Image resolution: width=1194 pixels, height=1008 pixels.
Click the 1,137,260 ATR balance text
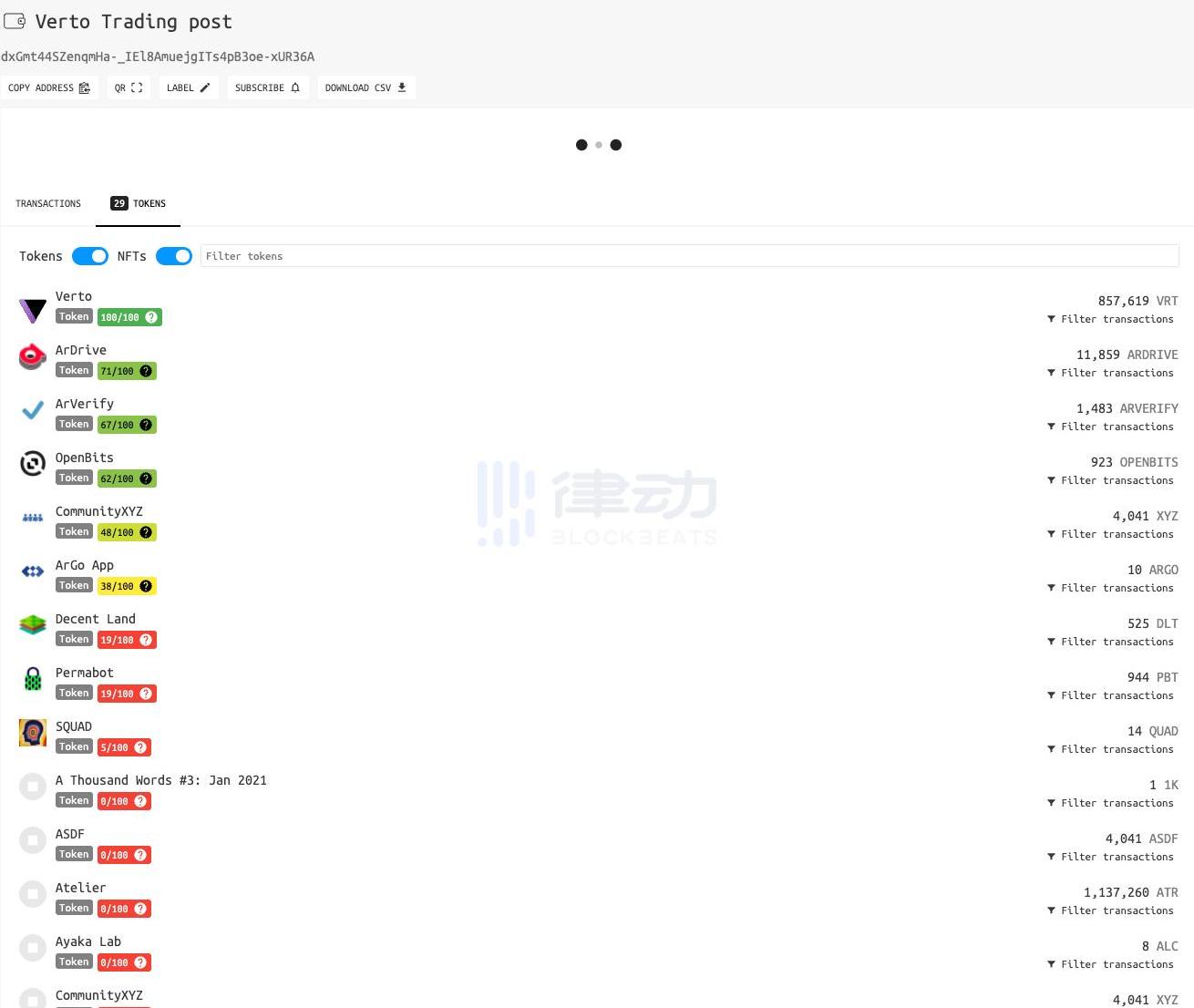tap(1130, 892)
